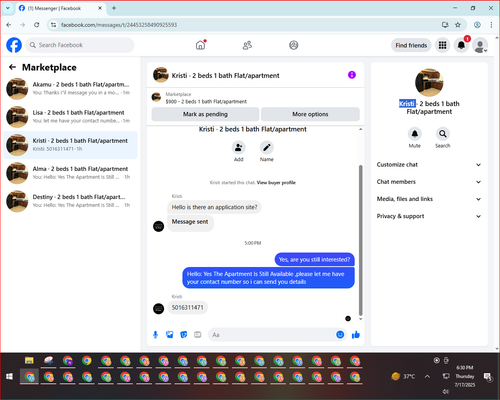Bookmark this page with the star icon
The width and height of the screenshot is (500, 400).
[458, 25]
